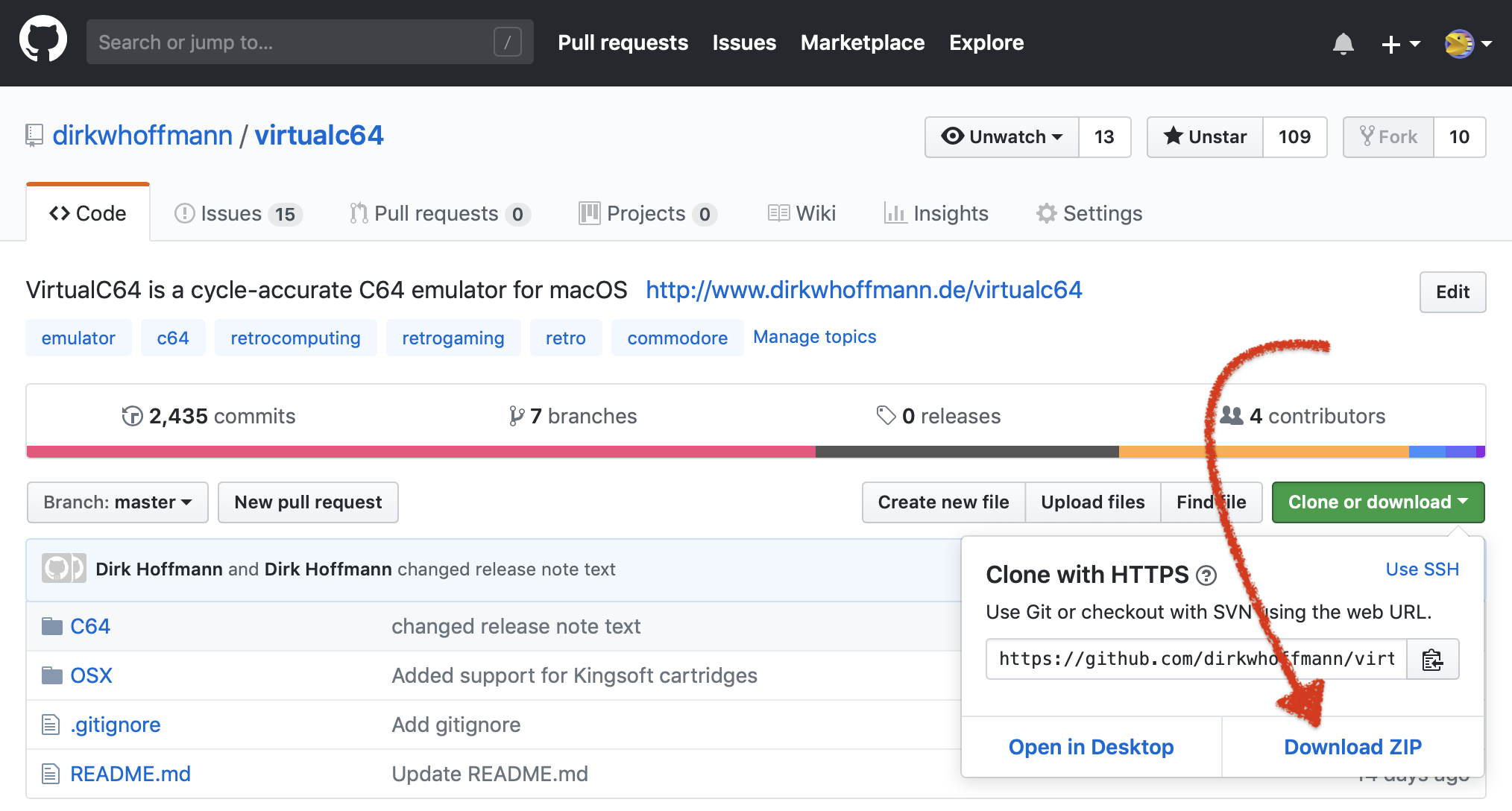Click the Find file button
Screen dimensions: 1512x811
tap(1211, 502)
